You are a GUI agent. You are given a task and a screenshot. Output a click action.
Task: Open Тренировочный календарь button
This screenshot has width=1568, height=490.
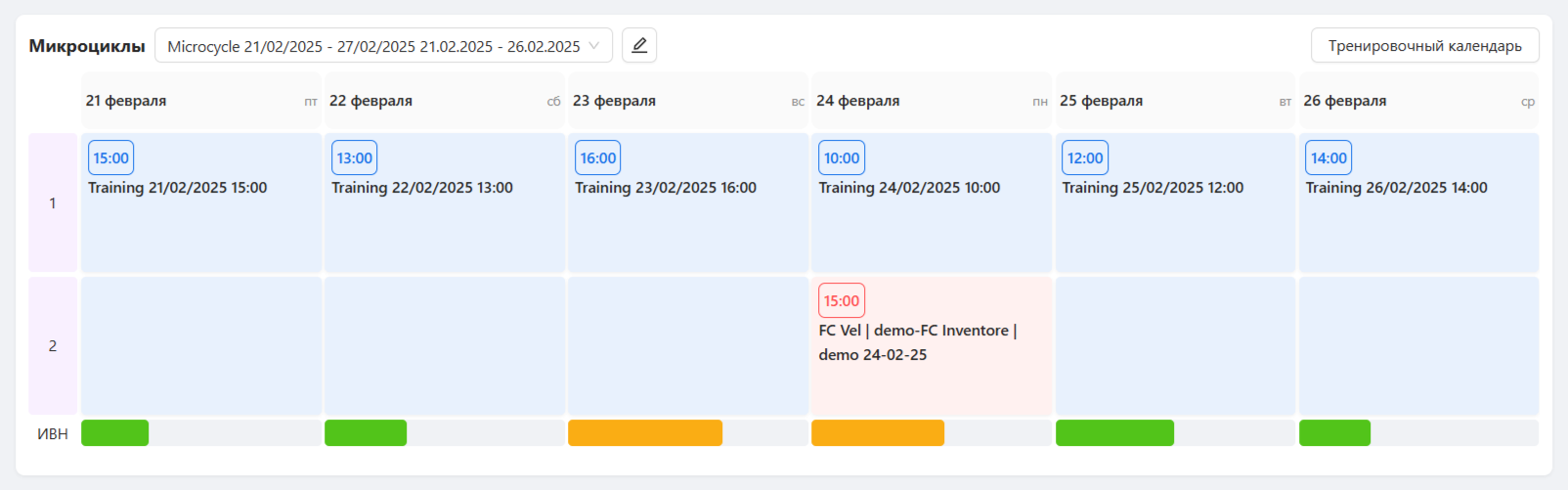point(1424,46)
